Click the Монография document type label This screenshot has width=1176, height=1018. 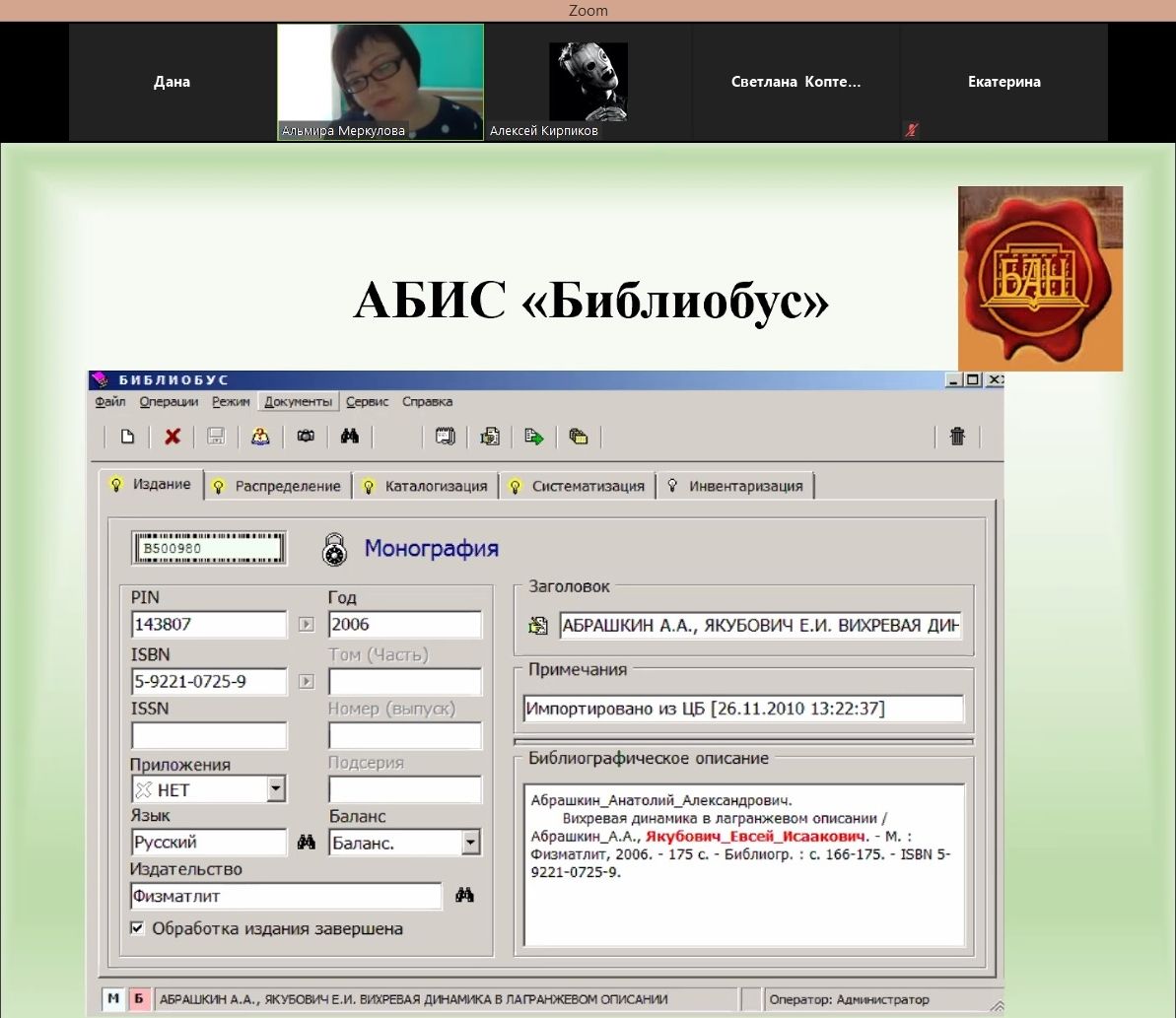431,548
